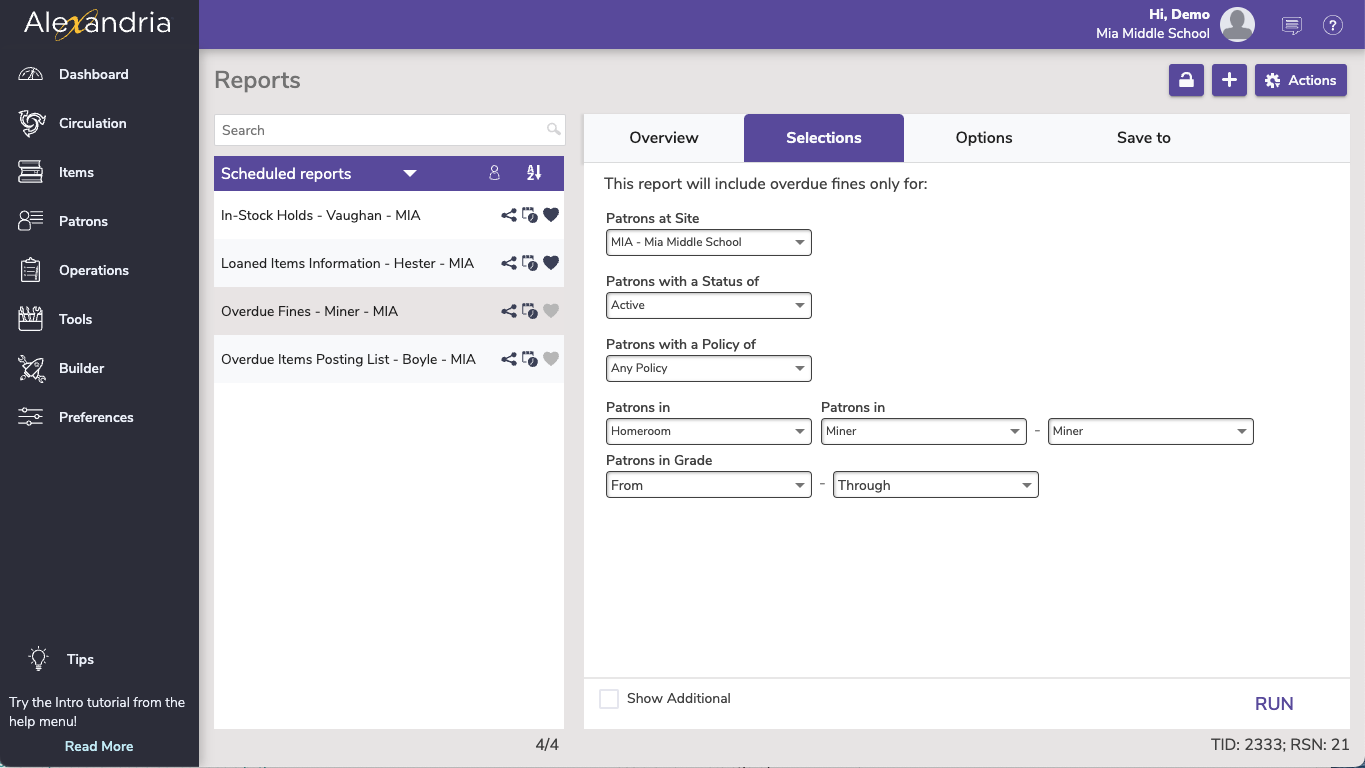Open the Save to tab

pos(1143,138)
